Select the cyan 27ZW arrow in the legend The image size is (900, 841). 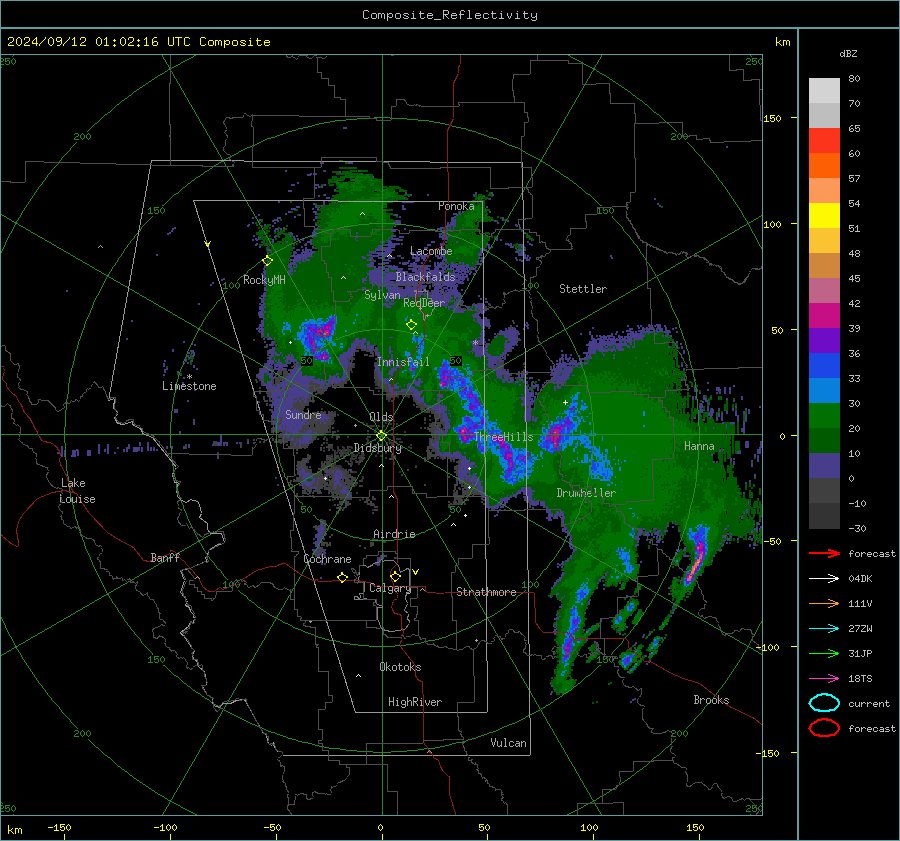(824, 629)
